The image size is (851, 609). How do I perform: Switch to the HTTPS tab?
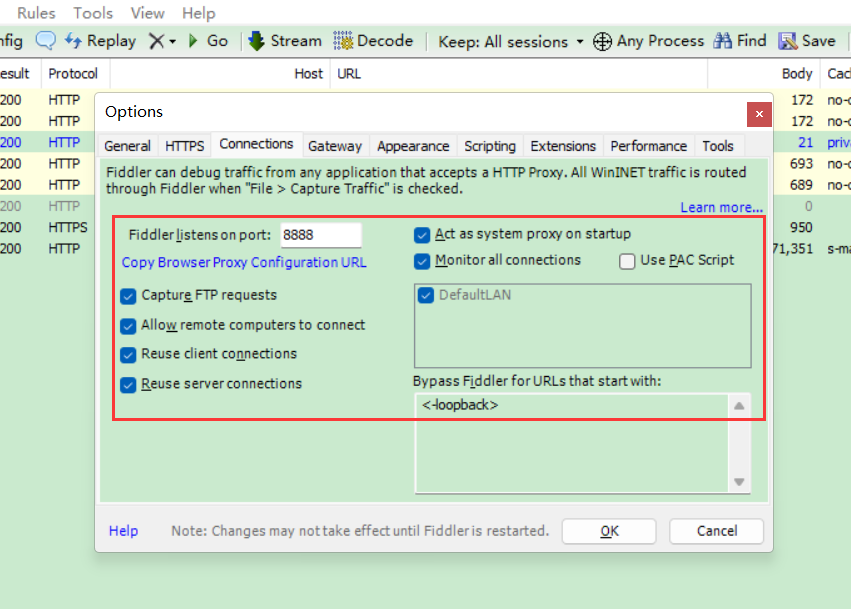185,146
